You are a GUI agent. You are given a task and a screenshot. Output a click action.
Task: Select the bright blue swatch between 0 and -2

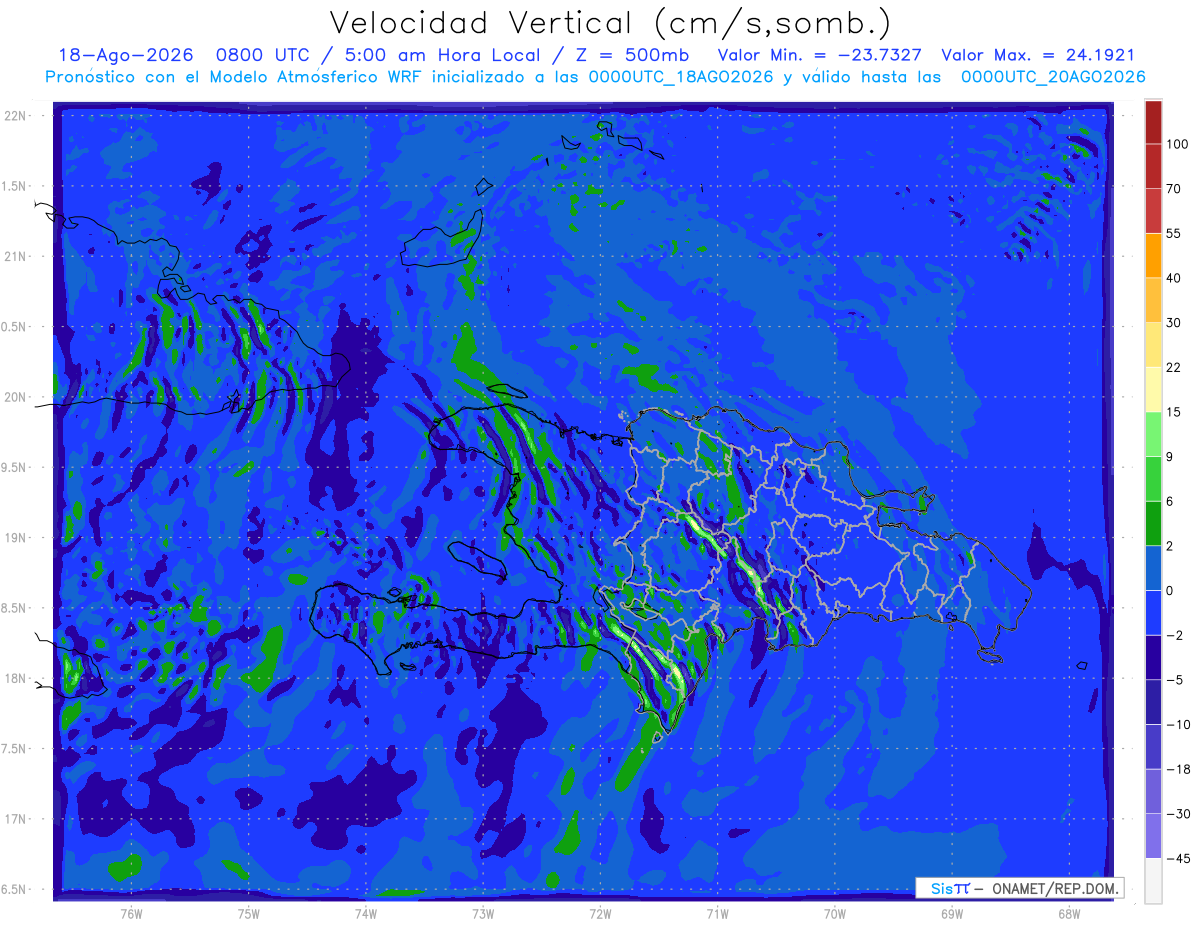[x=1153, y=612]
